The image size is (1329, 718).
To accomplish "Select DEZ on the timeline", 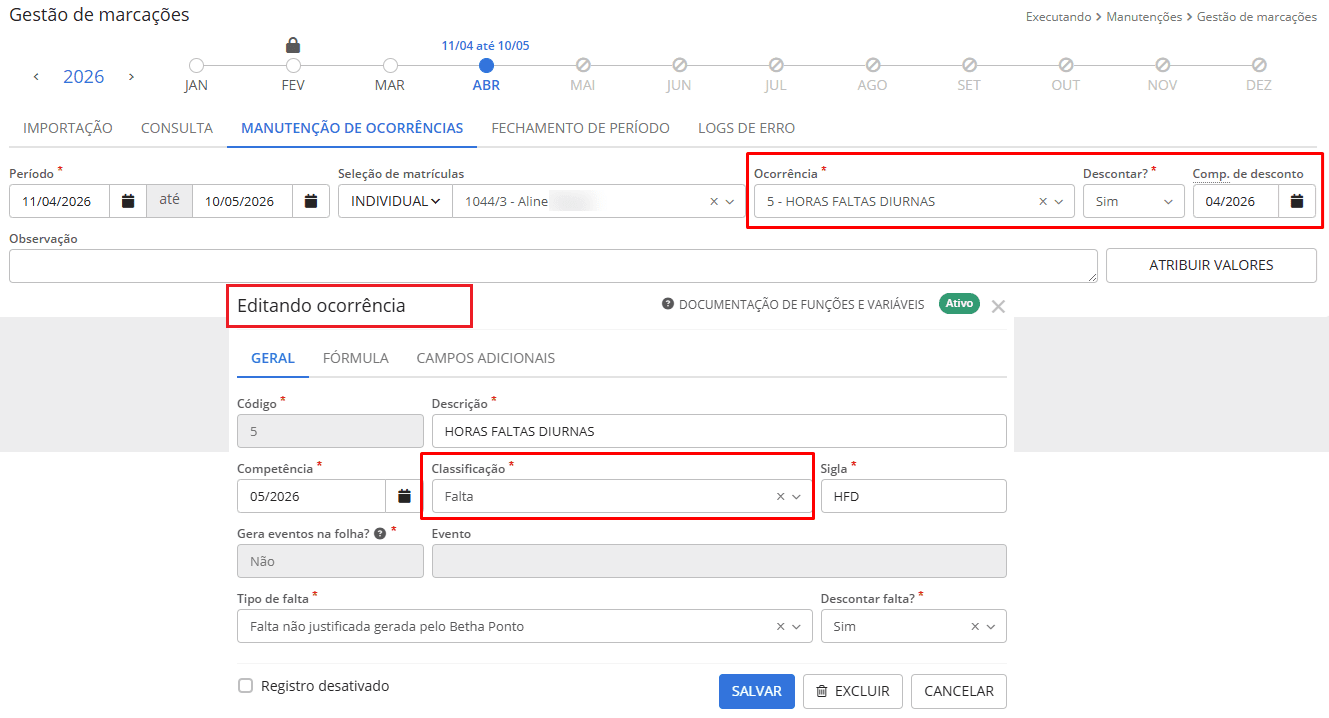I will click(1259, 65).
